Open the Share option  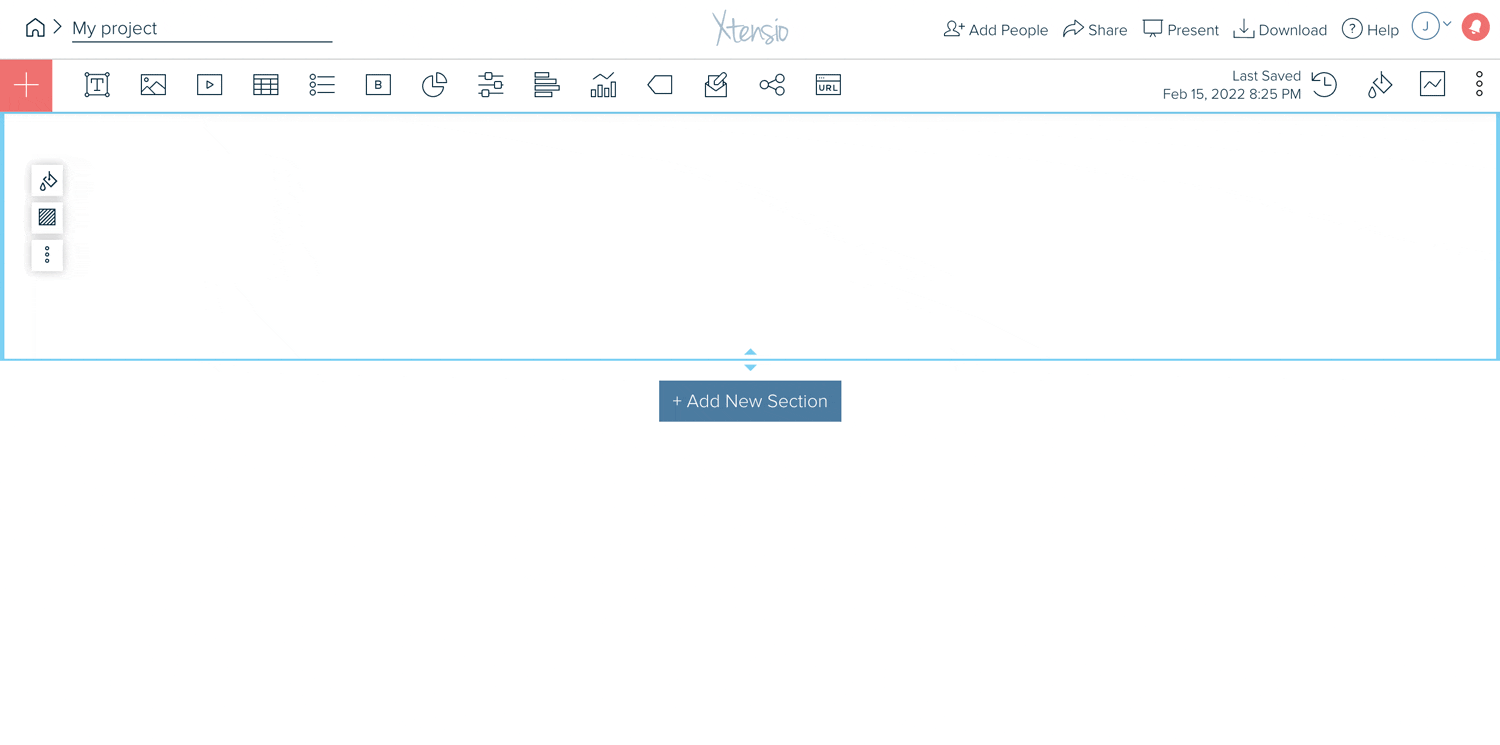point(1095,30)
